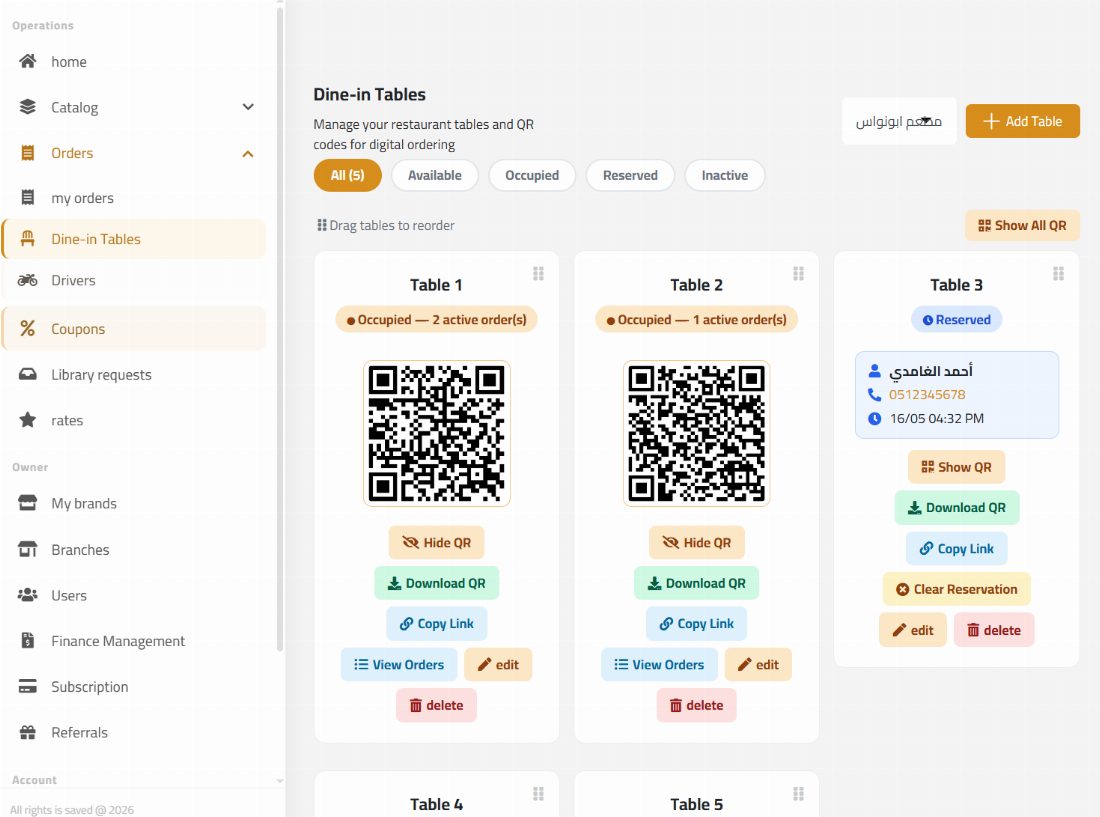Click the sidebar vertical scrollbar
The height and width of the screenshot is (817, 1100).
[x=280, y=330]
